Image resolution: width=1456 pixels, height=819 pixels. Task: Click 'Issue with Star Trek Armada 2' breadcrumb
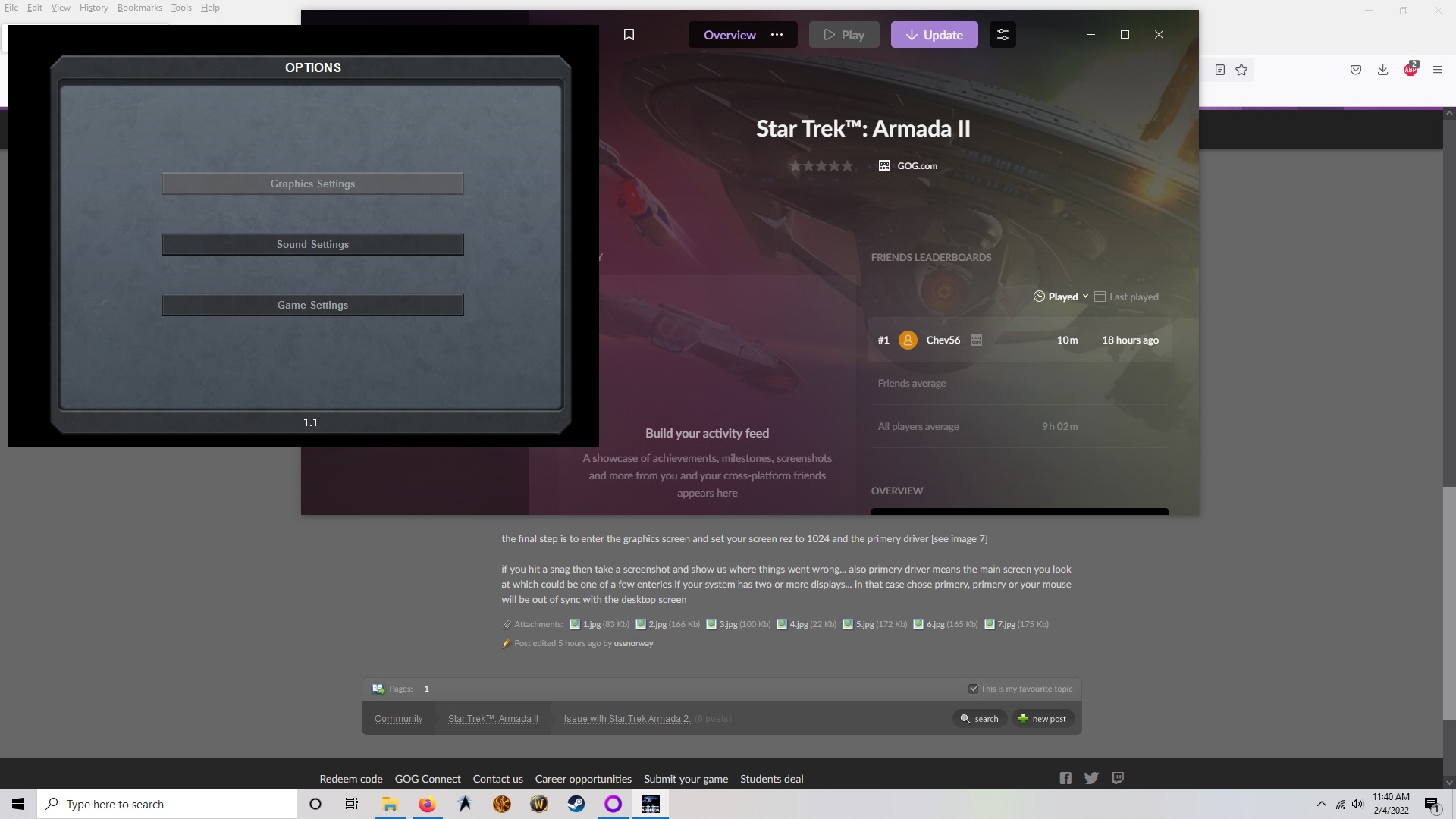point(627,719)
